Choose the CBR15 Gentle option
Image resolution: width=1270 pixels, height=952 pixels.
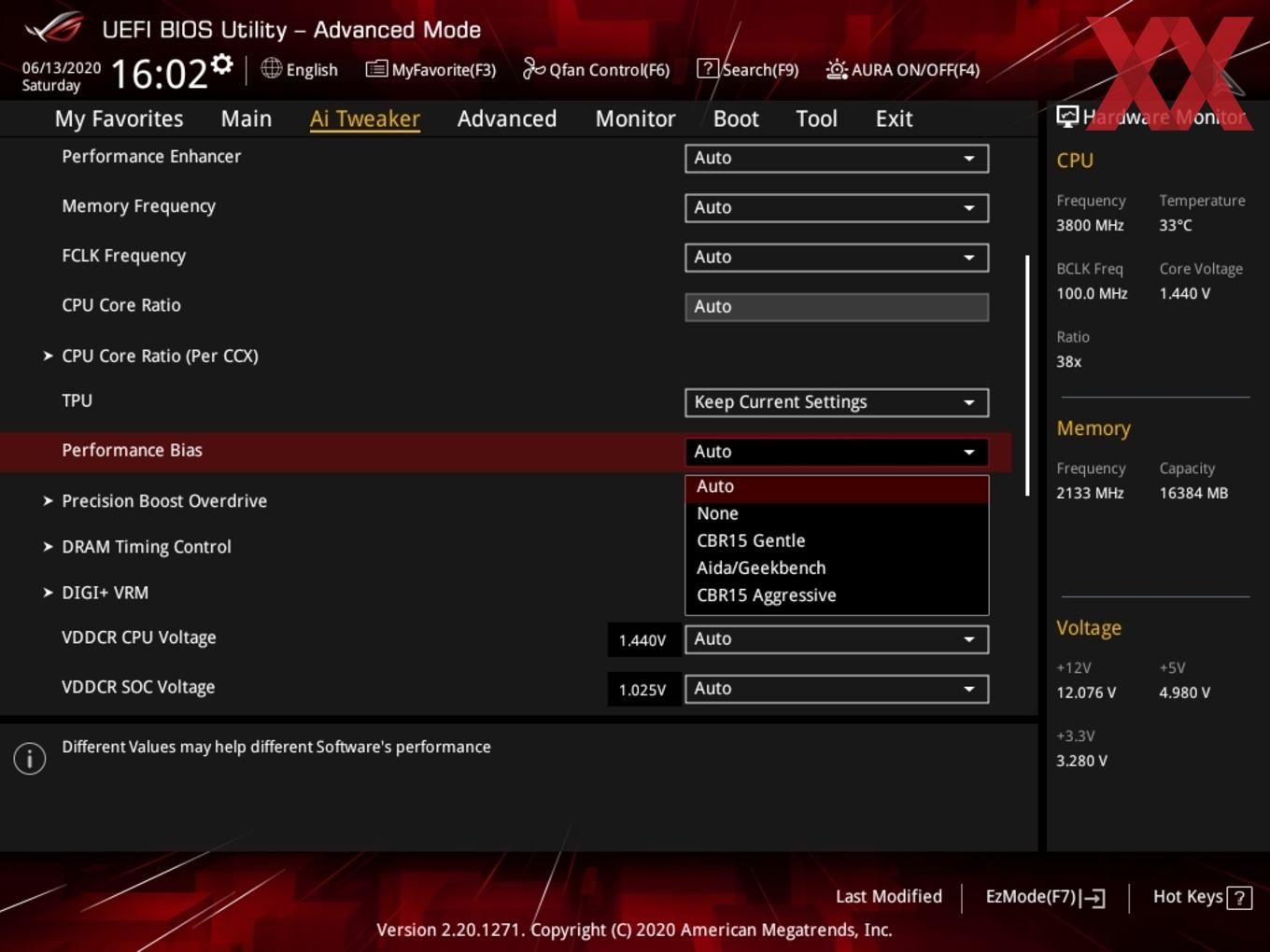tap(837, 540)
